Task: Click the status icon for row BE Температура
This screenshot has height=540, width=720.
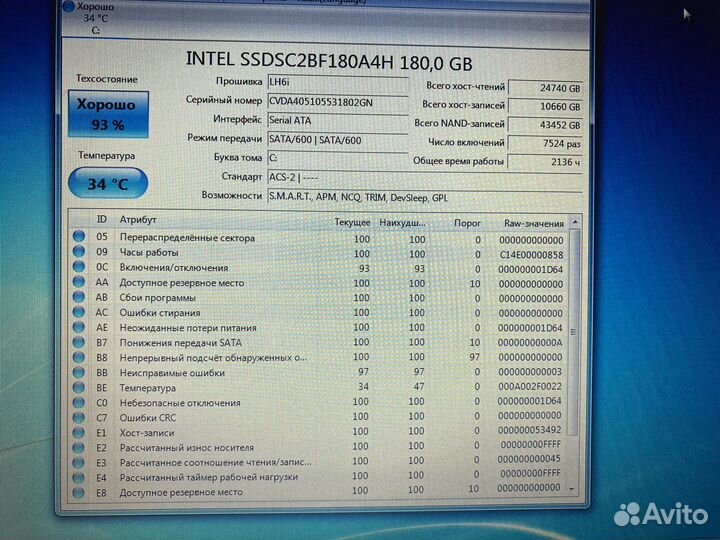Action: click(79, 387)
